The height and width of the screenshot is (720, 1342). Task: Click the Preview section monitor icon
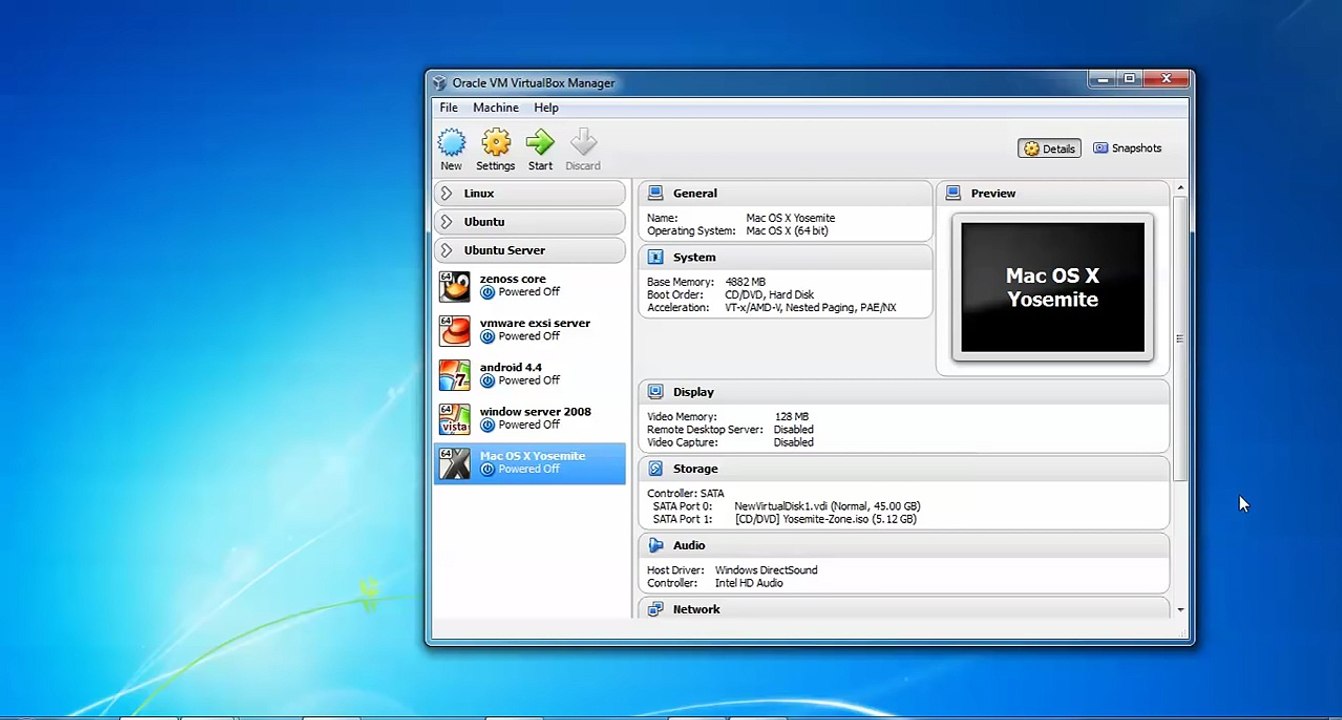coord(953,193)
